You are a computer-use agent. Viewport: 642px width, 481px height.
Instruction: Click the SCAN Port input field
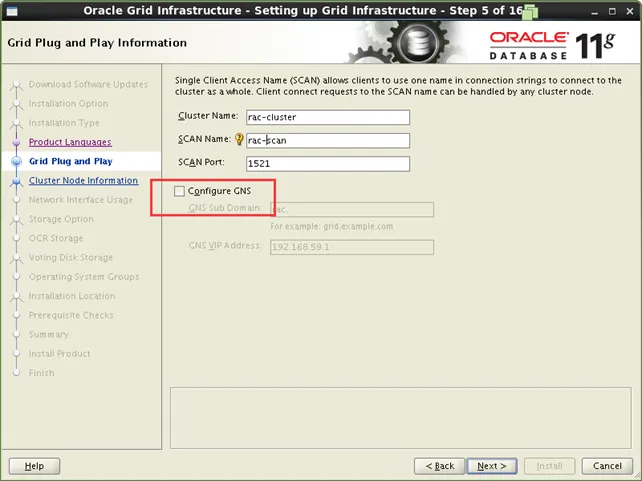[328, 164]
